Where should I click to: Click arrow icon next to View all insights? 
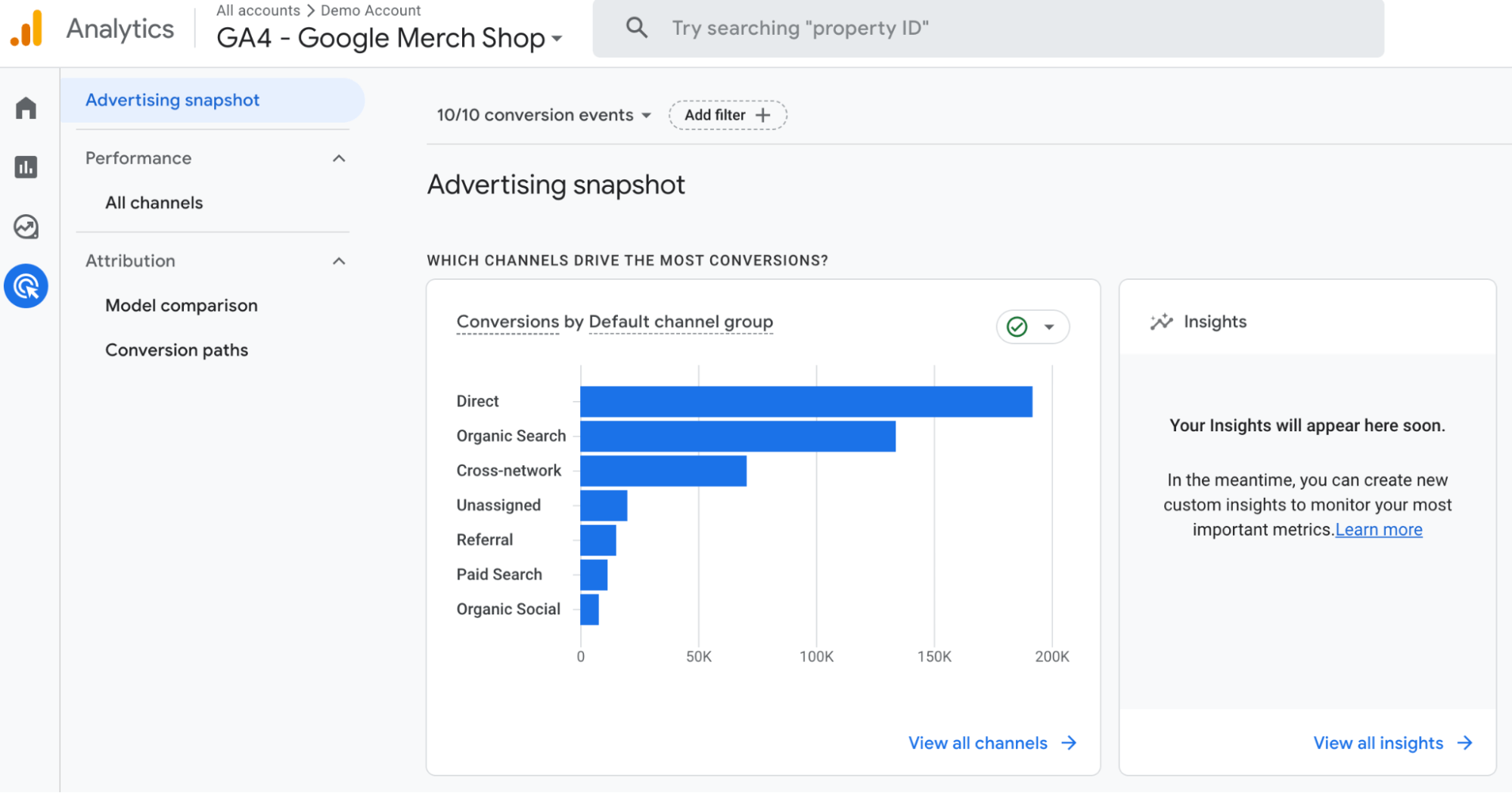click(x=1465, y=743)
